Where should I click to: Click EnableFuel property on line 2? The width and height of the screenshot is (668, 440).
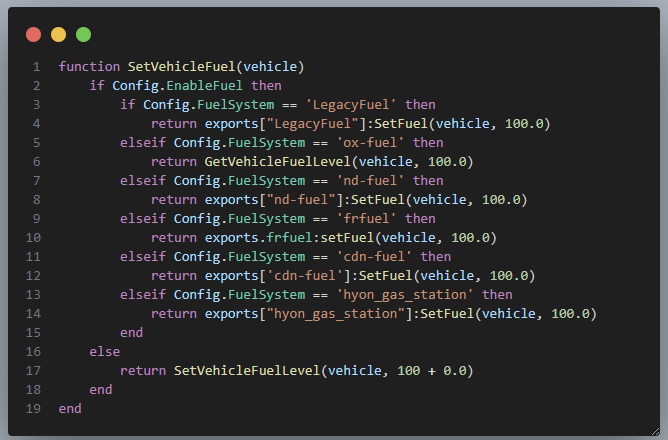click(x=204, y=86)
